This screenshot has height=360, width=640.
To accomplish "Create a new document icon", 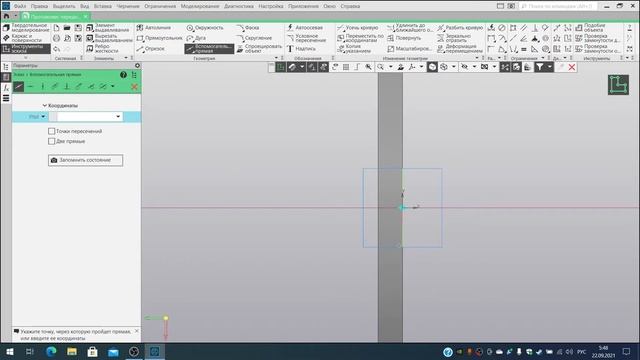I will click(x=56, y=28).
